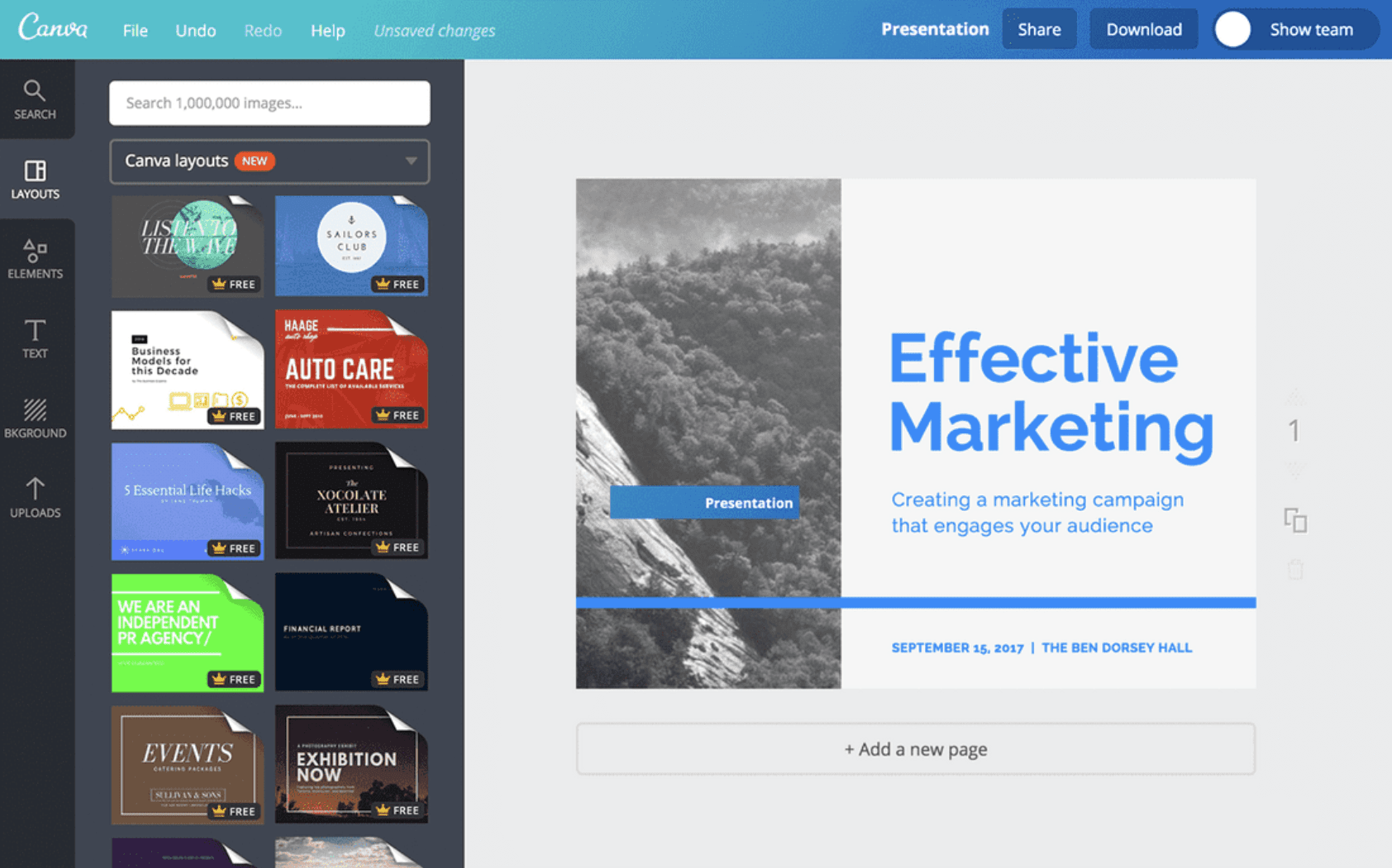Open the Bkground panel
1392x868 pixels.
pos(35,418)
